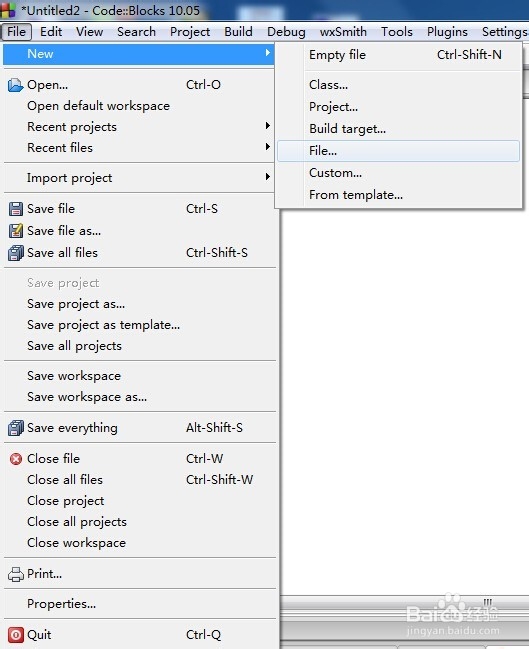Click the Save file as icon
Viewport: 529px width, 649px height.
pos(16,231)
